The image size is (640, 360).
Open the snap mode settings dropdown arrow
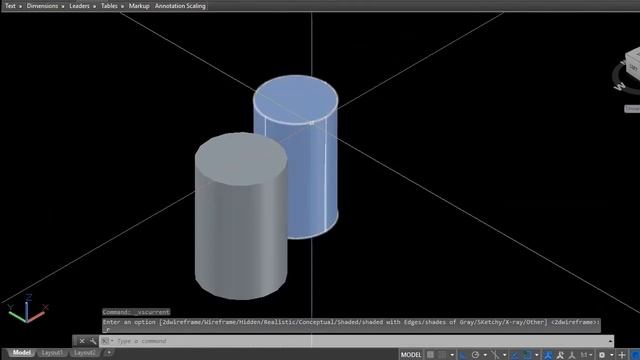[452, 355]
